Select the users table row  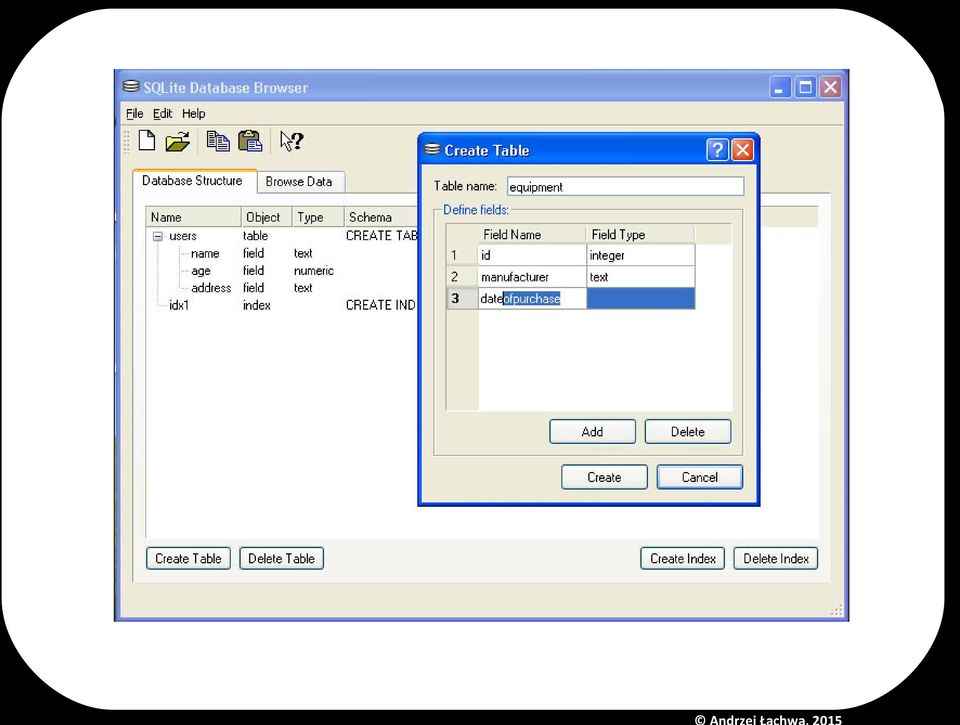[x=282, y=236]
